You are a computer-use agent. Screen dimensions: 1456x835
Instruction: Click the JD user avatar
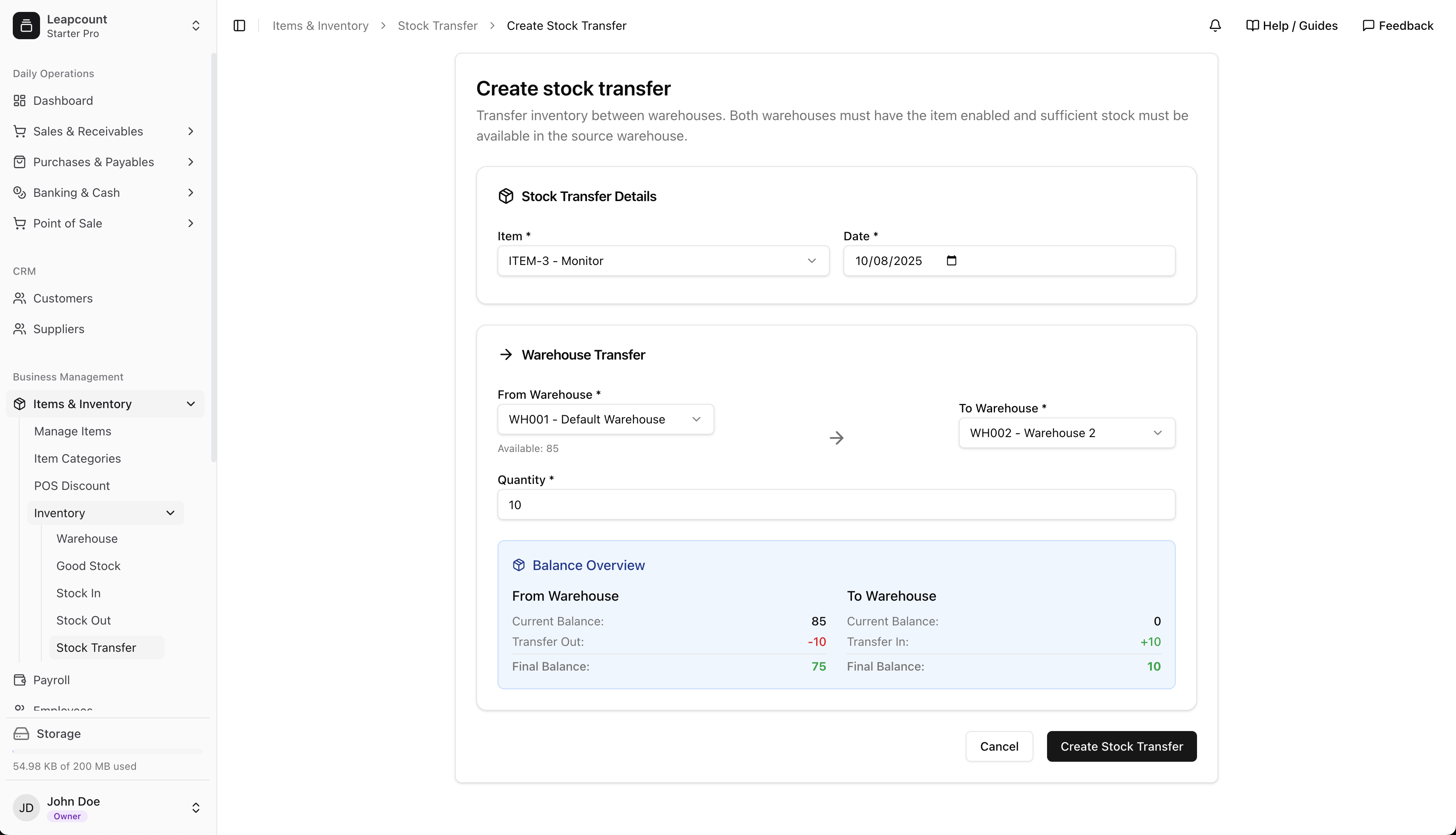26,808
